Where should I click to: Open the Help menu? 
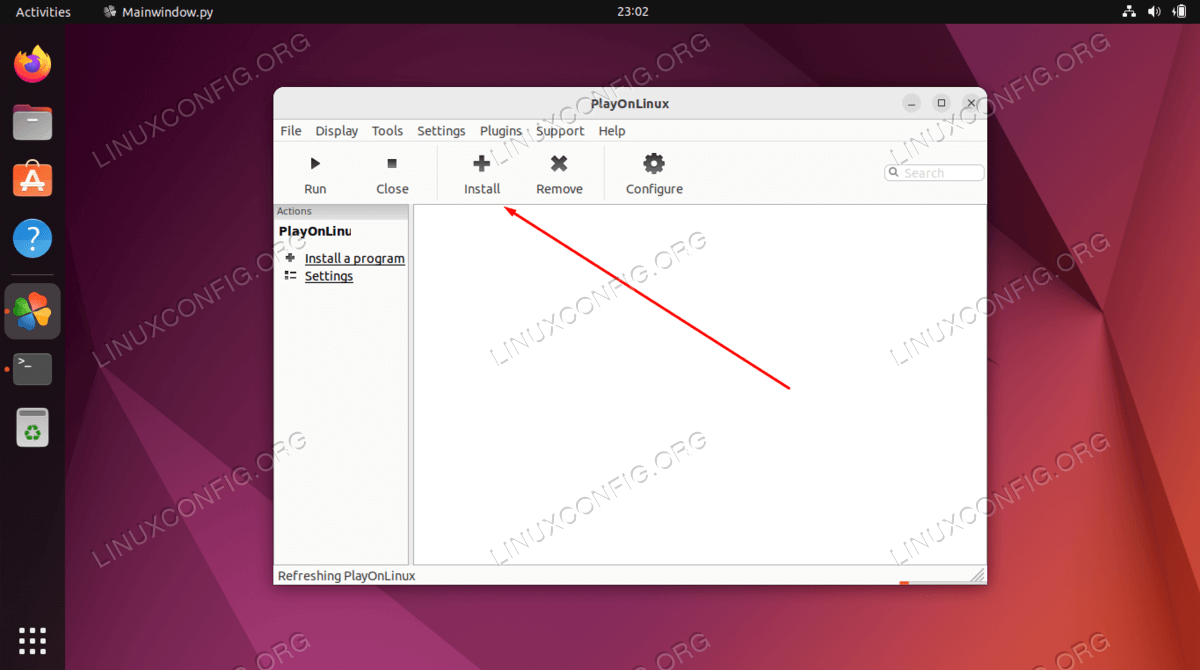(612, 131)
